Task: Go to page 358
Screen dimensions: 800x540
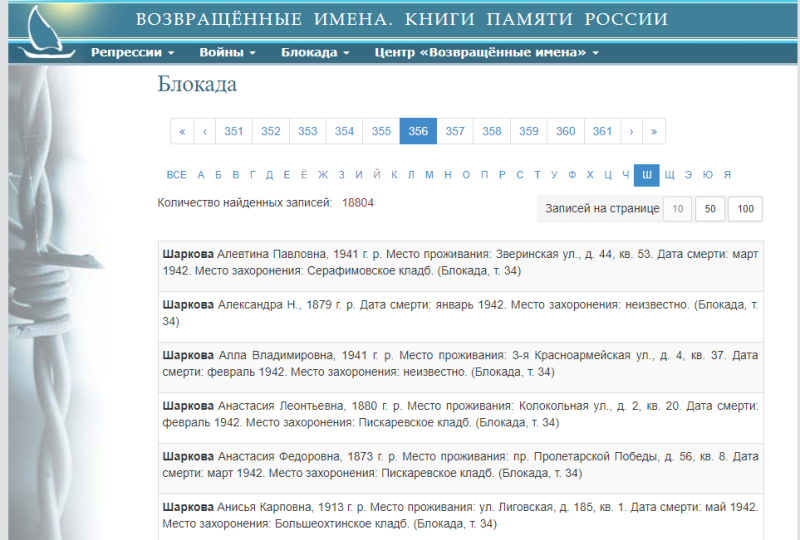Action: pos(492,131)
